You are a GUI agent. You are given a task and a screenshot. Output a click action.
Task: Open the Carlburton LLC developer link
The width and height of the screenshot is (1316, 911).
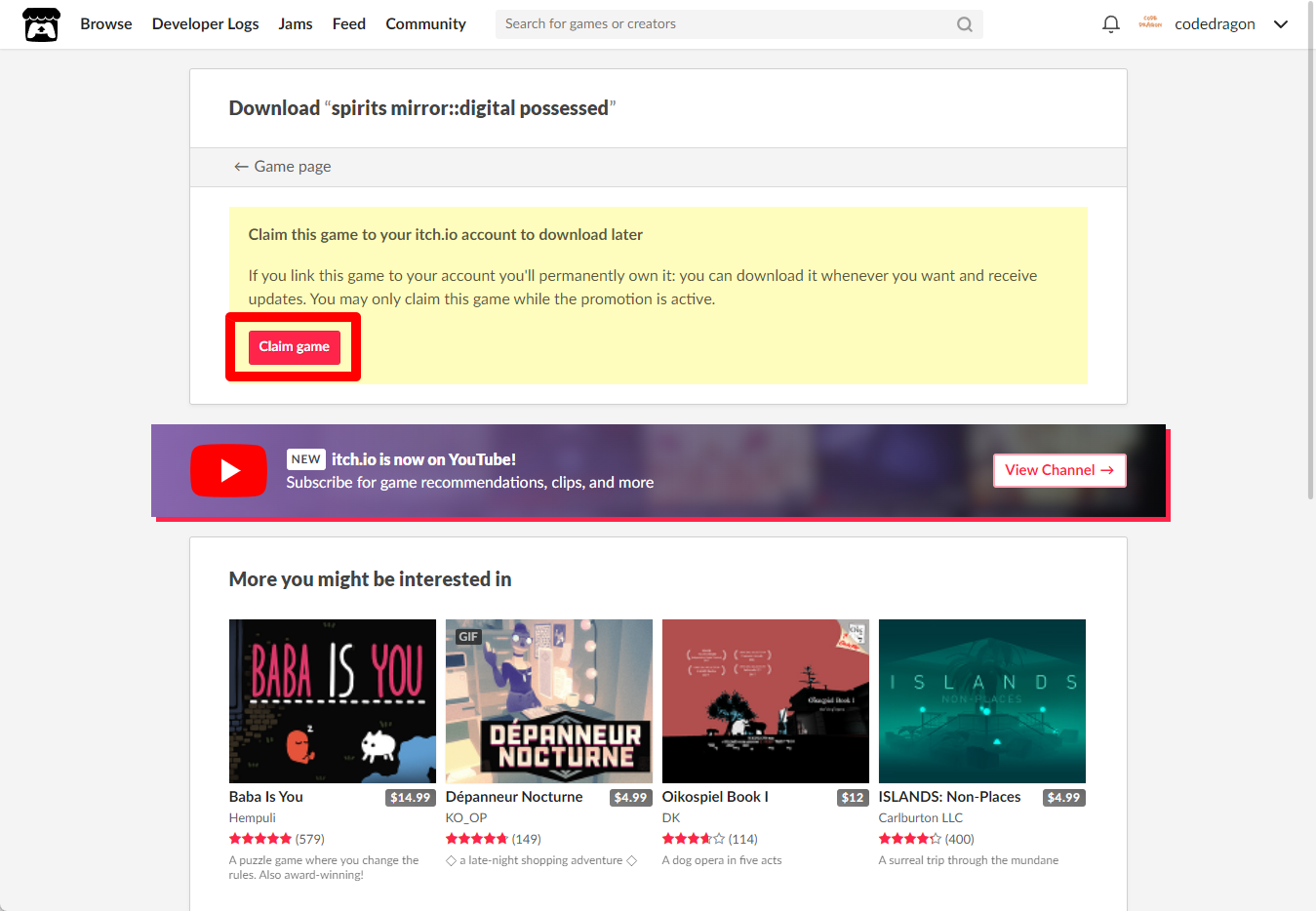(x=921, y=818)
